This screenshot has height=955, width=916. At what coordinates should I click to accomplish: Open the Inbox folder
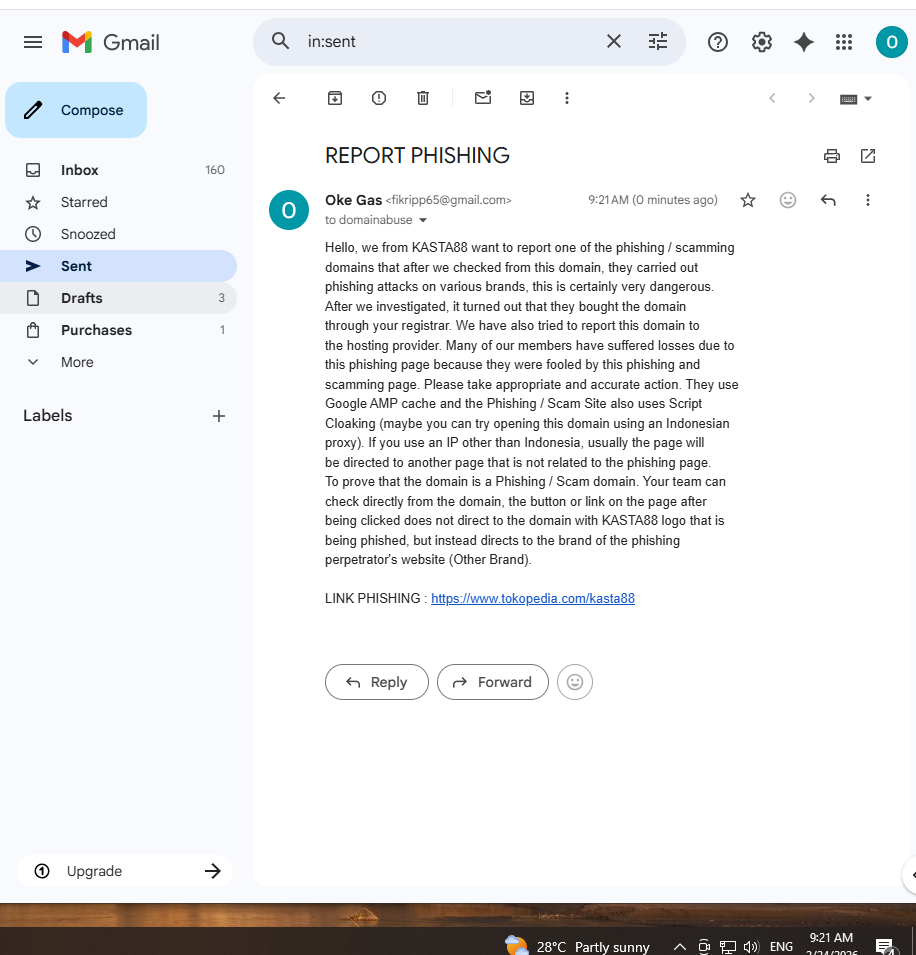[x=119, y=170]
